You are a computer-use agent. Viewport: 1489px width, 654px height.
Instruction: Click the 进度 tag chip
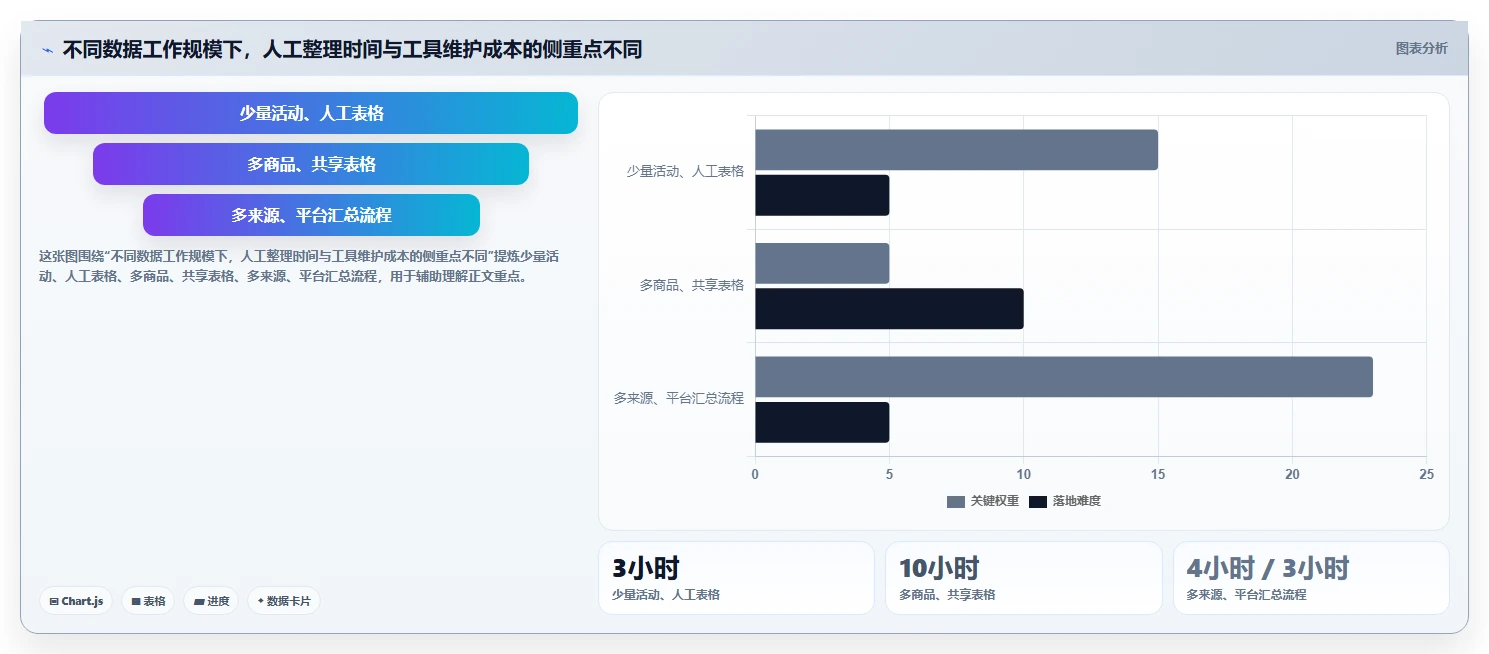[211, 601]
